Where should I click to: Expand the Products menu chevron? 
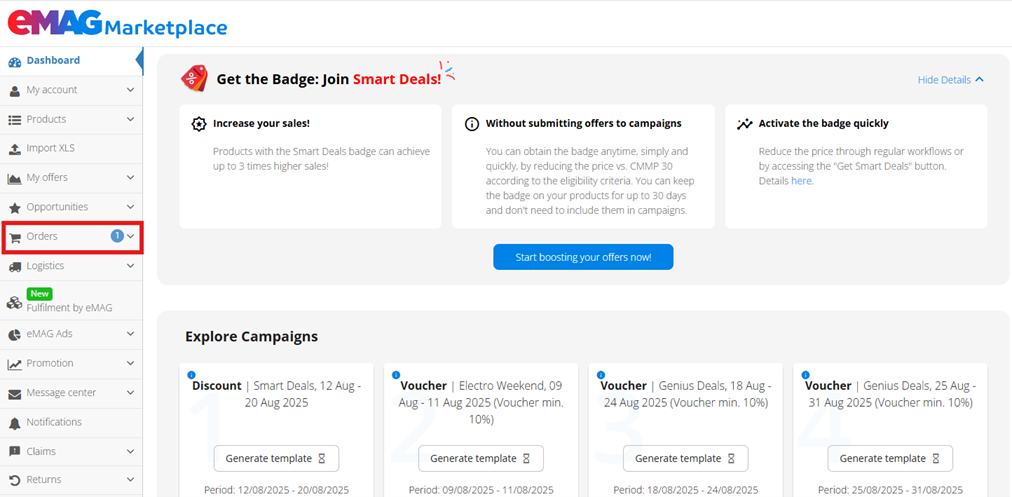point(130,119)
